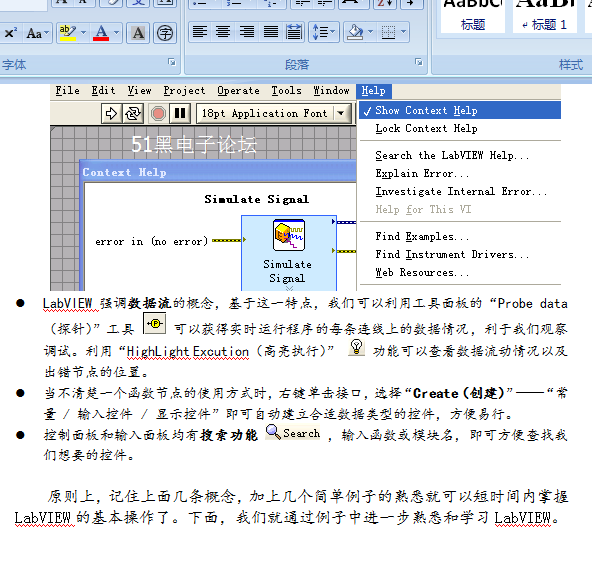The height and width of the screenshot is (585, 592).
Task: Apply the 标题 style from gallery
Action: point(472,16)
